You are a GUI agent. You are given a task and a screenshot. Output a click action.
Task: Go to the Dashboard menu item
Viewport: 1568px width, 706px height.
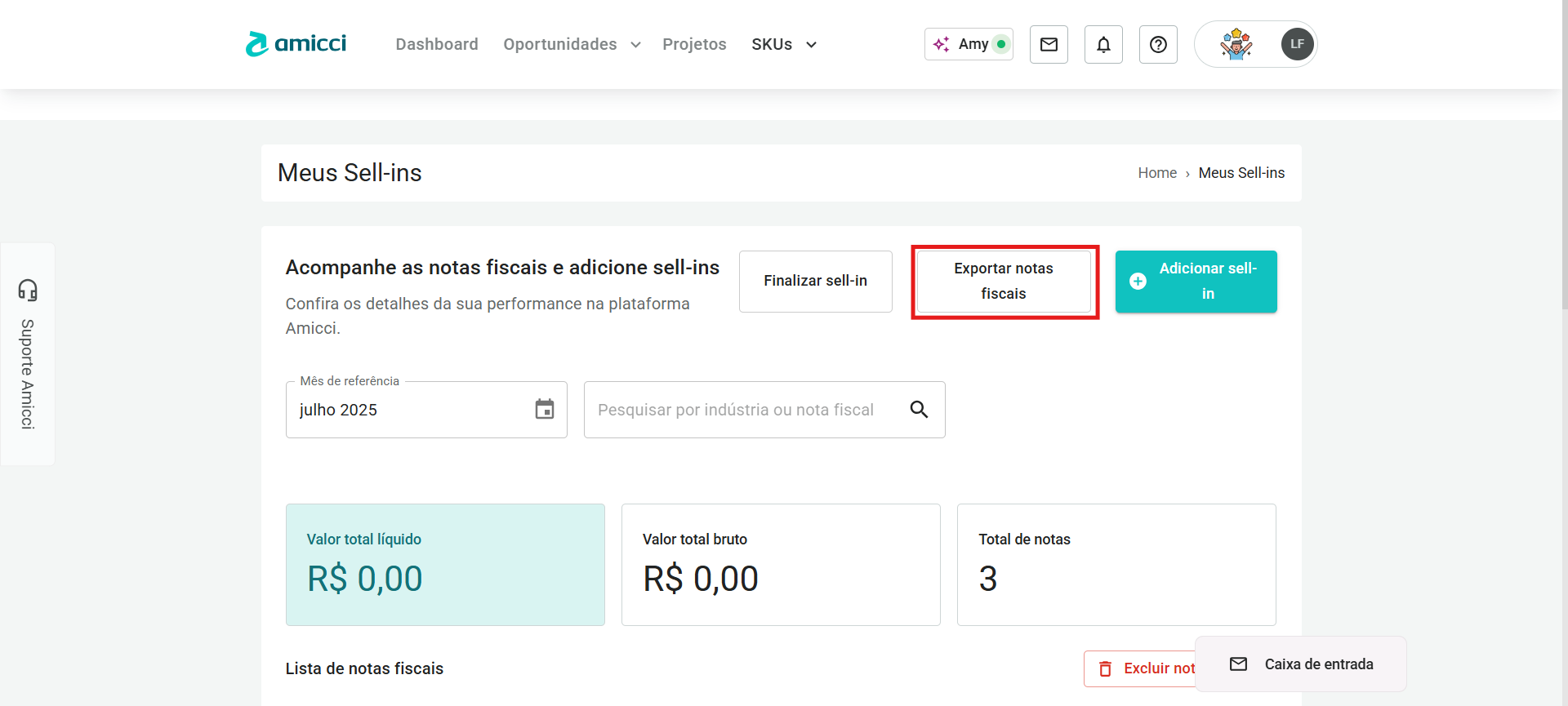click(437, 44)
